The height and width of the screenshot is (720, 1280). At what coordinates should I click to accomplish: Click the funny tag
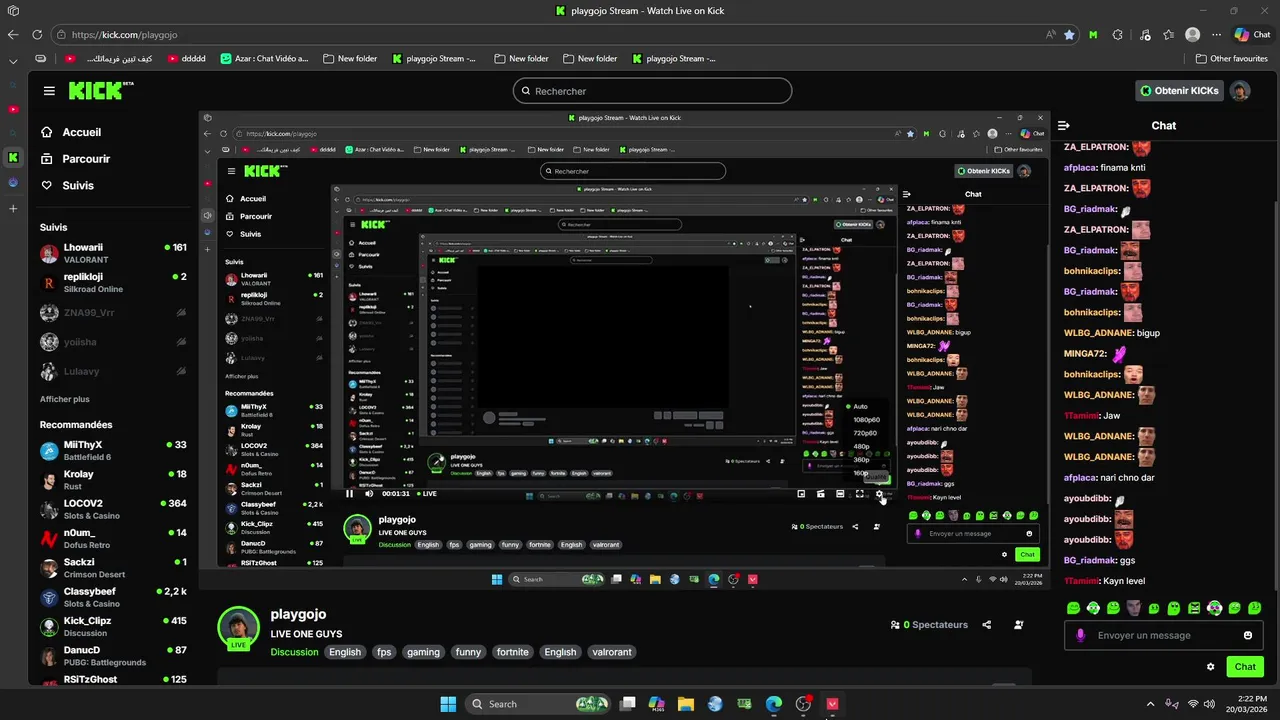click(x=468, y=652)
